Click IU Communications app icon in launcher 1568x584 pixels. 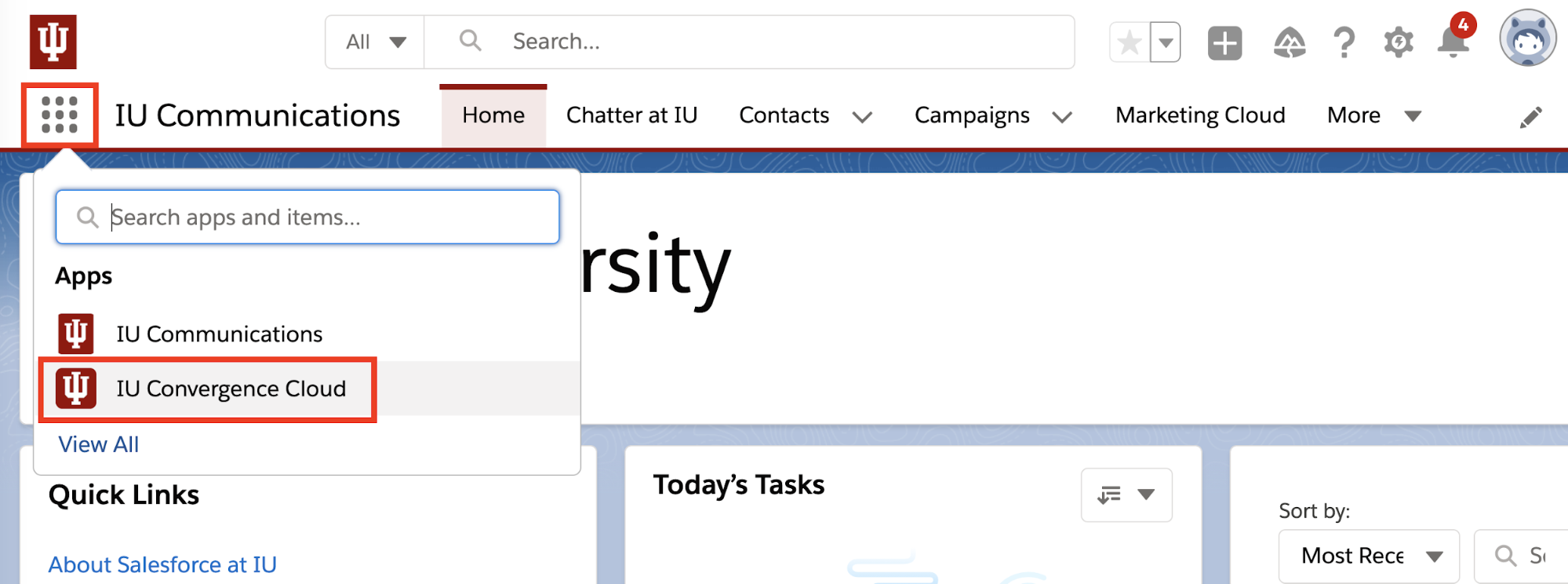coord(76,334)
